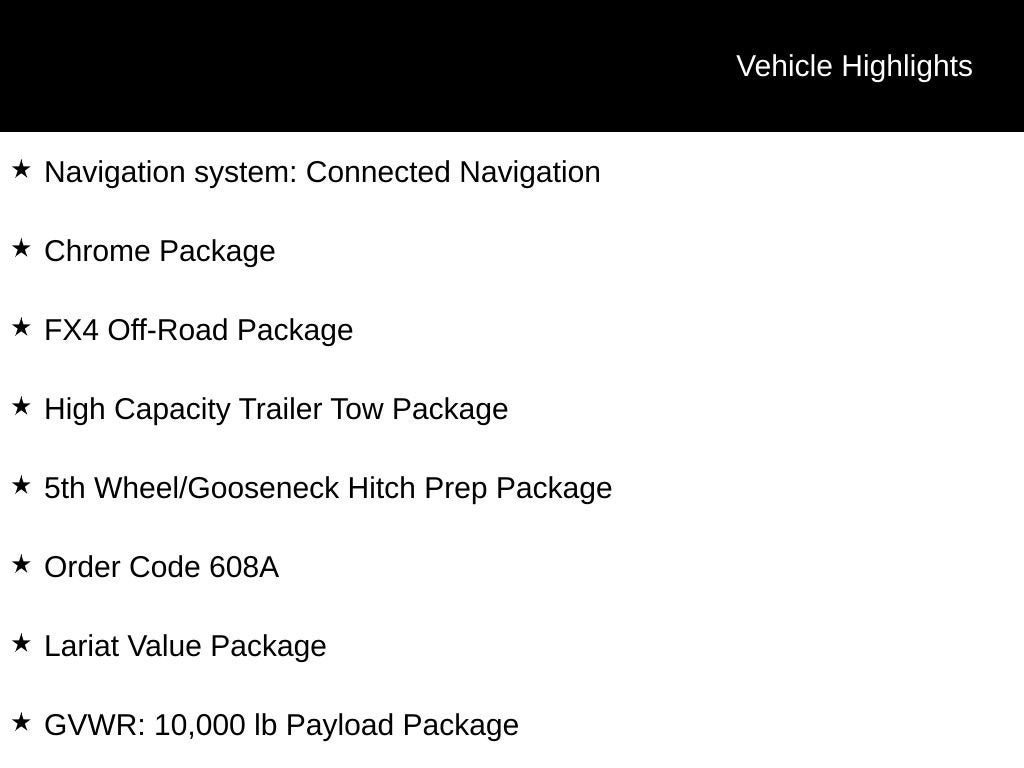Screen dimensions: 1024x768
Task: Select the Chrome Package text
Action: (x=160, y=251)
